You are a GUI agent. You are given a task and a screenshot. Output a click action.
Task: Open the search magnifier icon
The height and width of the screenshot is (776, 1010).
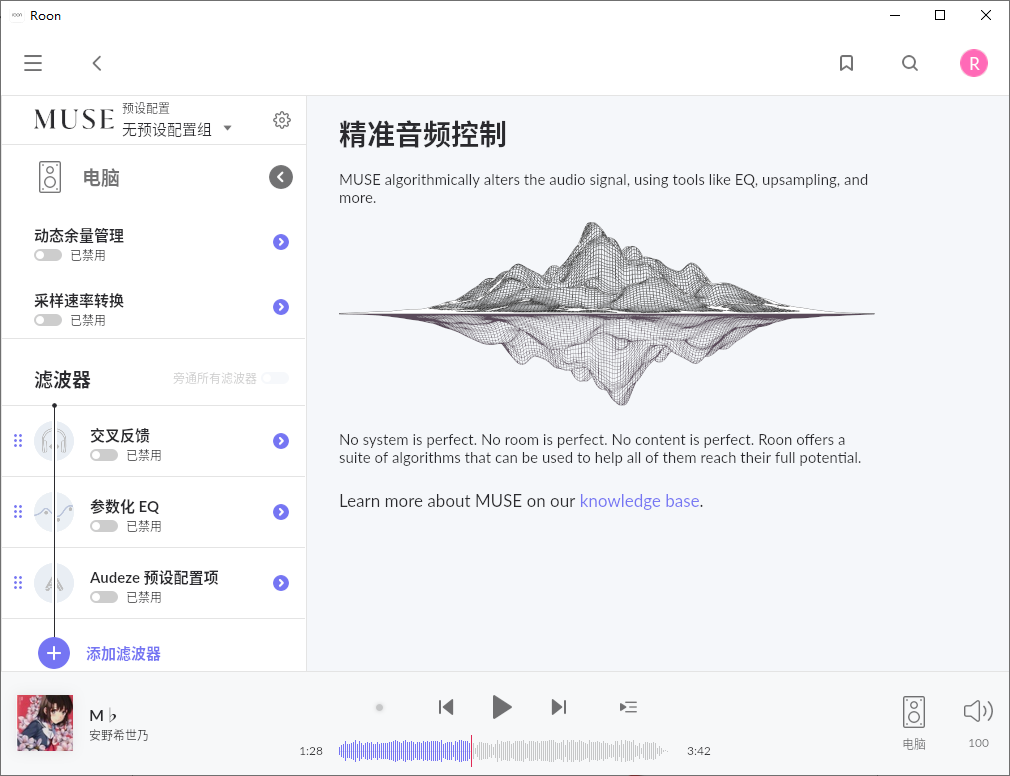(x=910, y=63)
